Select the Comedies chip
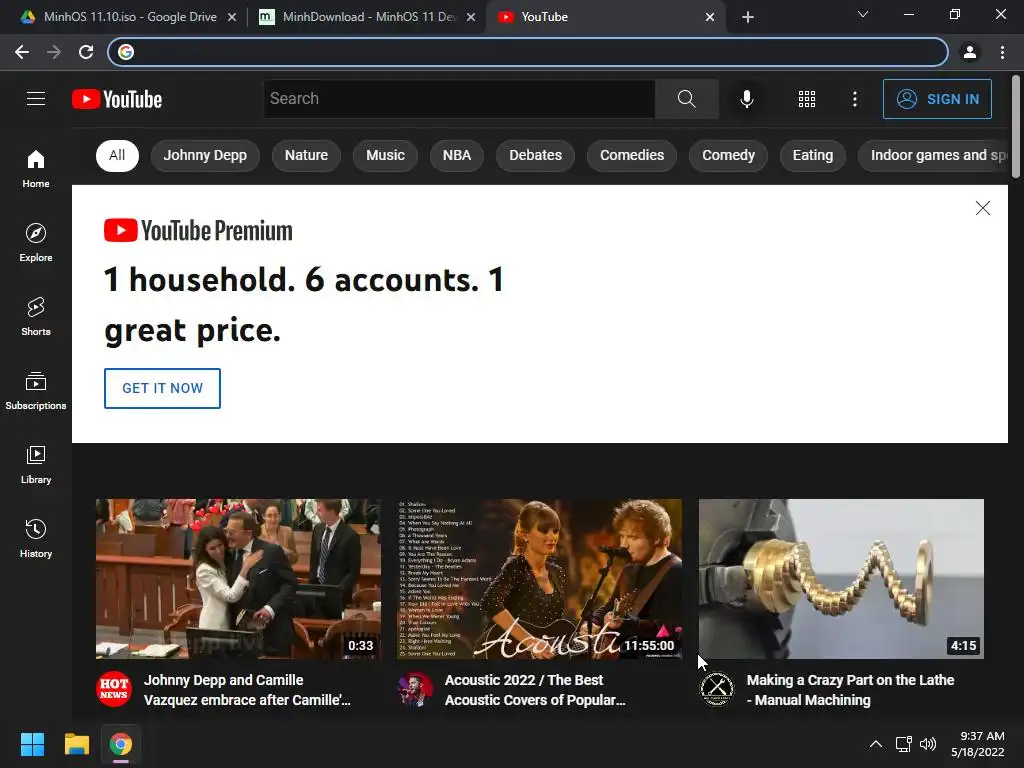This screenshot has height=768, width=1024. tap(632, 155)
